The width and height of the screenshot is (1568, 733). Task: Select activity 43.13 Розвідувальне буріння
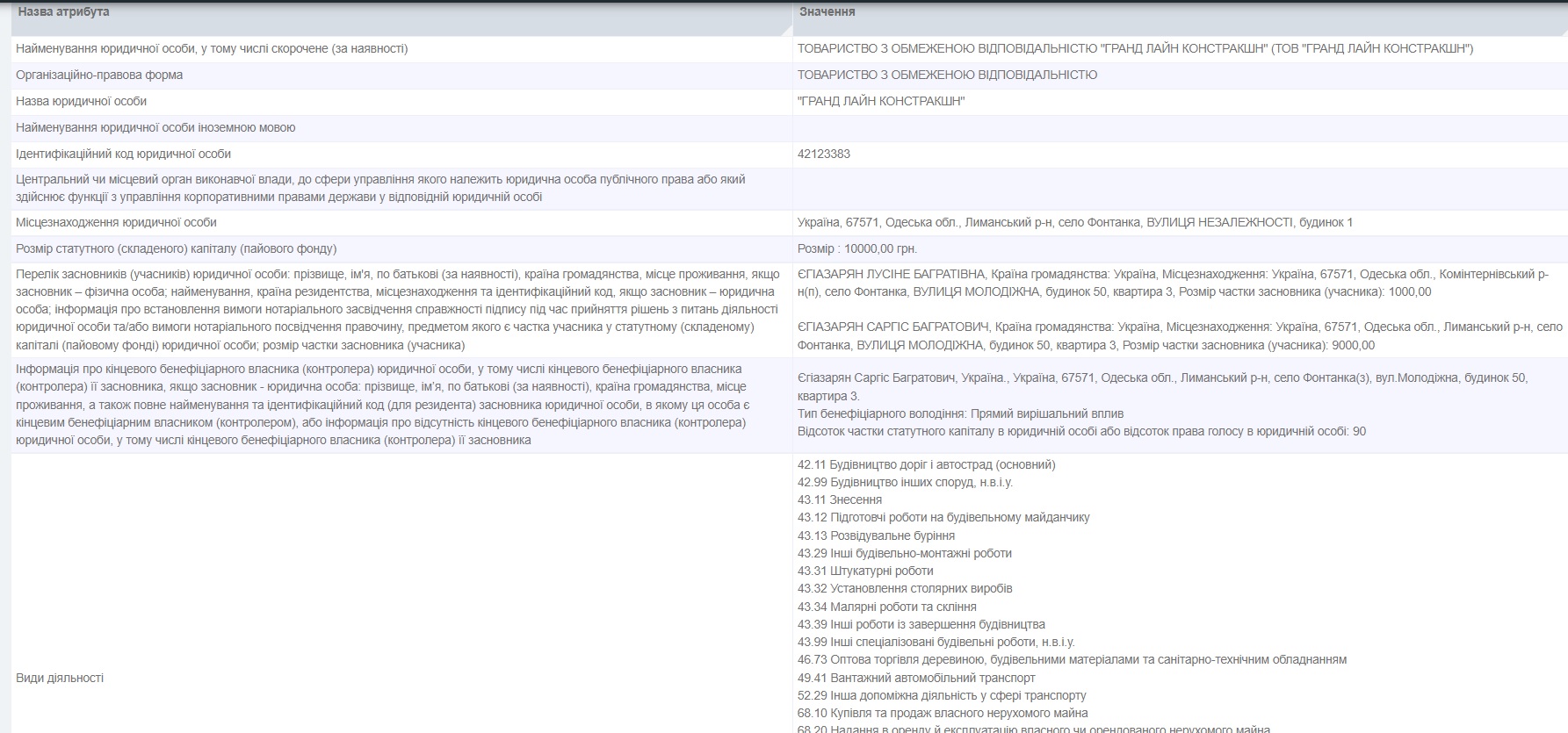[x=876, y=535]
